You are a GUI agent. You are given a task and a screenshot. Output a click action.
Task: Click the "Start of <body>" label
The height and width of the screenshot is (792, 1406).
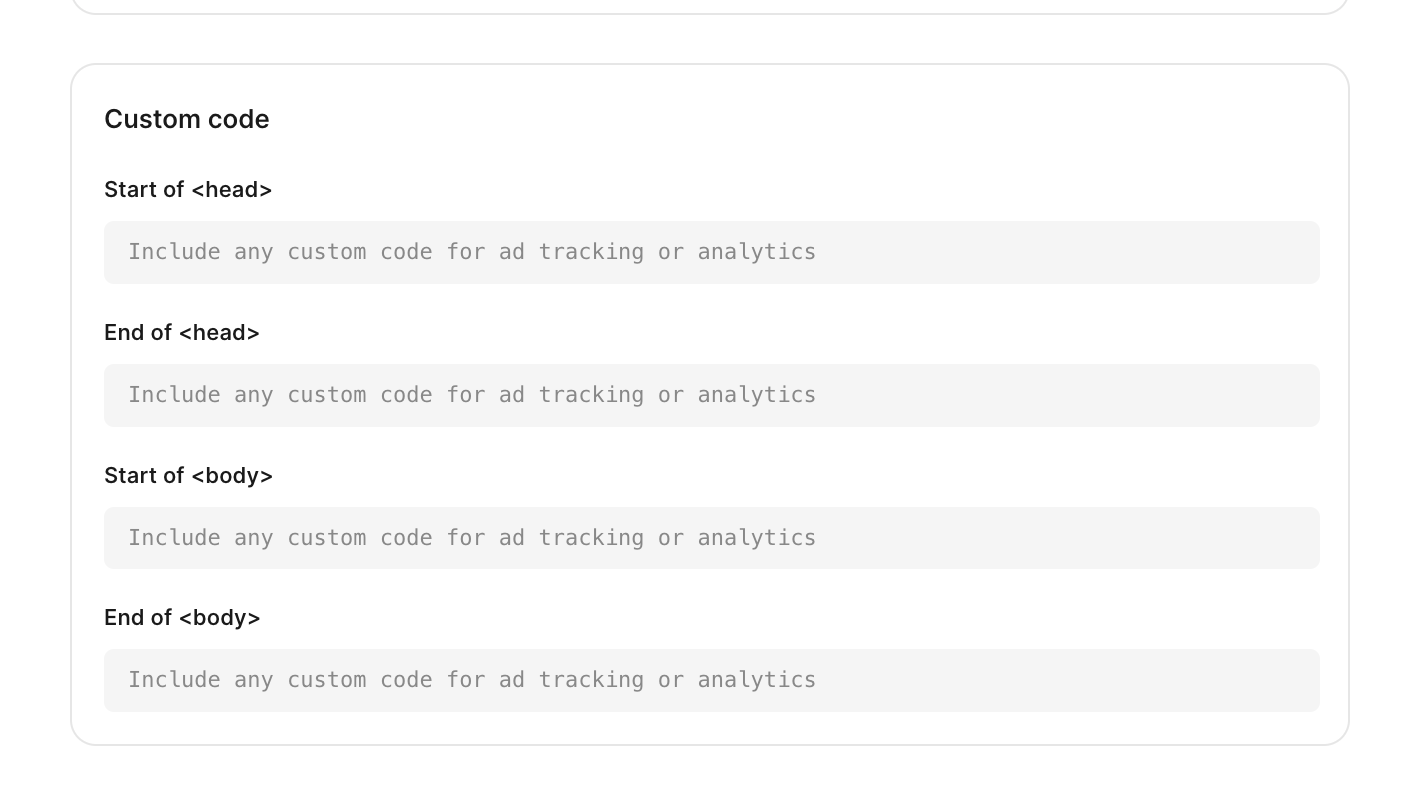(189, 476)
